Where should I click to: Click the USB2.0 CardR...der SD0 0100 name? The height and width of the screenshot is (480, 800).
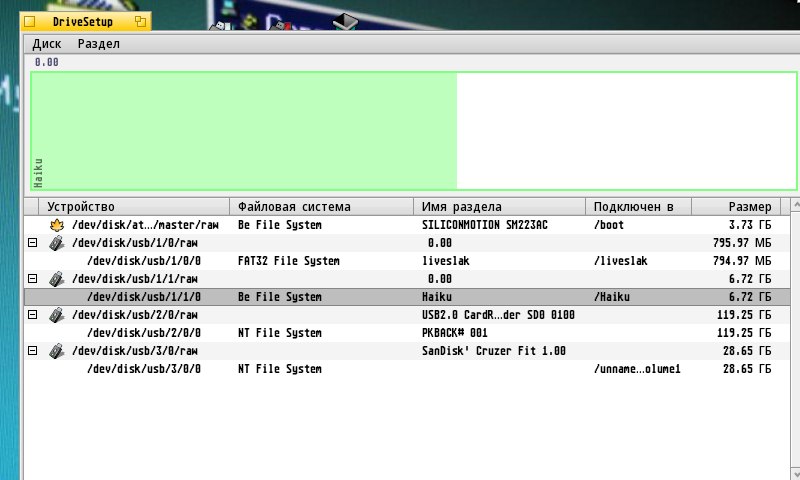tap(498, 315)
